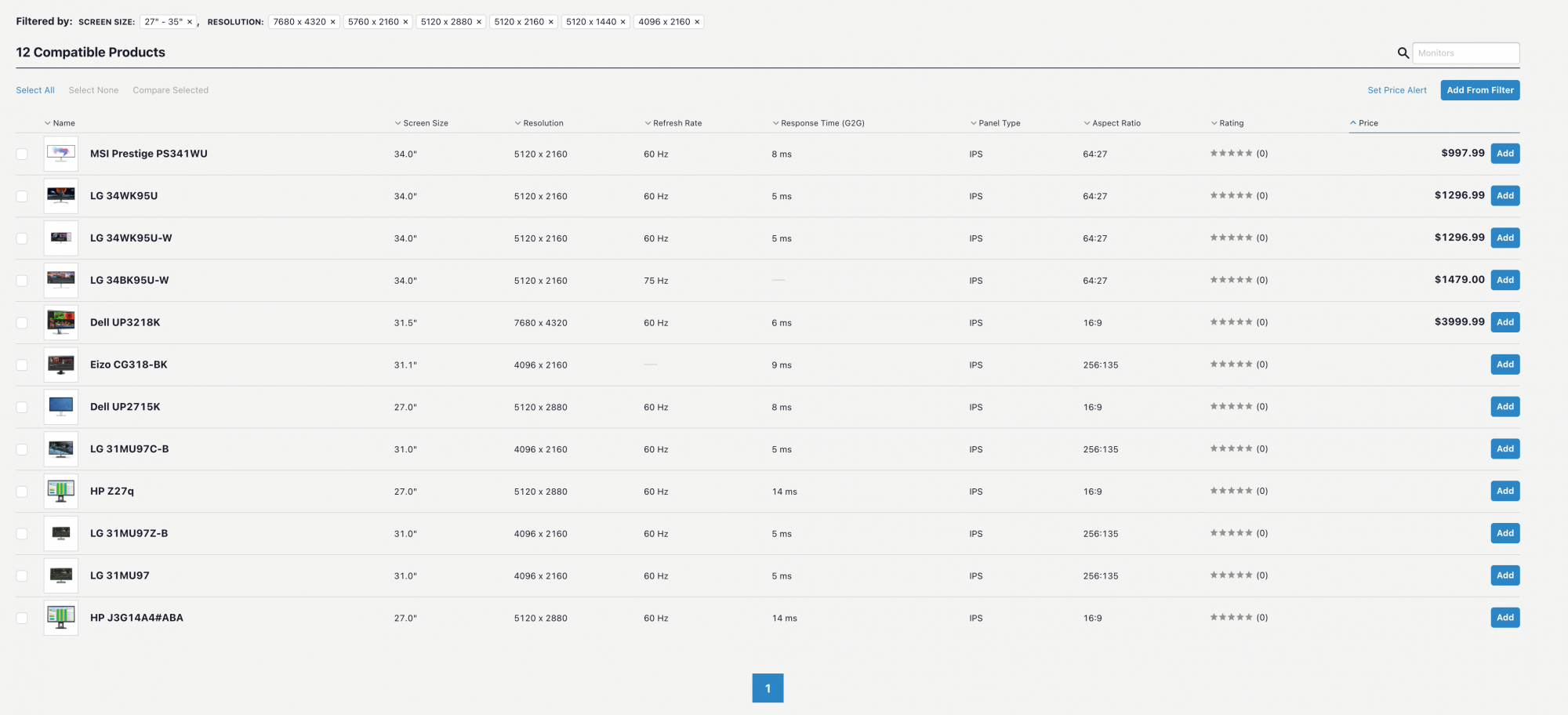
Task: Check the MSI Prestige PS341WU checkbox
Action: pos(22,154)
